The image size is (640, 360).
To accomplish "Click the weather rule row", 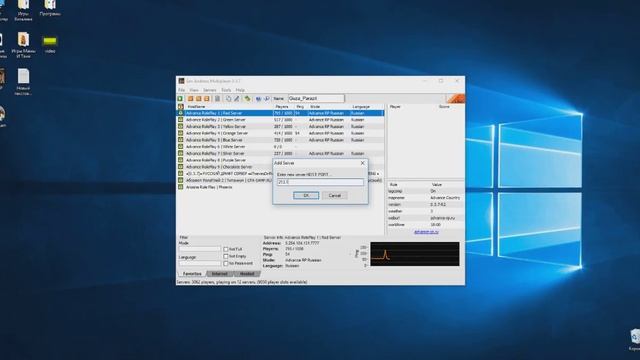I will [x=425, y=211].
